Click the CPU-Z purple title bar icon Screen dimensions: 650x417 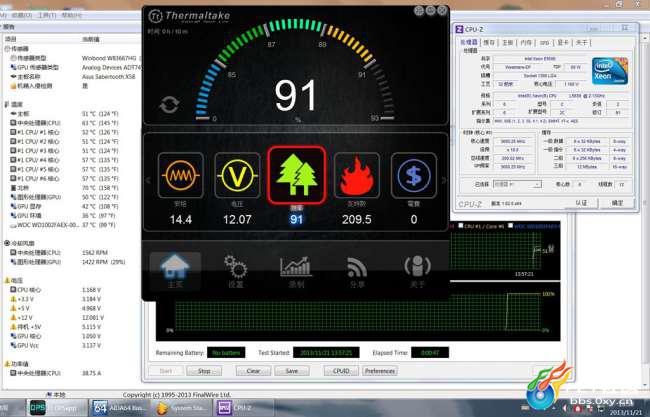click(459, 29)
